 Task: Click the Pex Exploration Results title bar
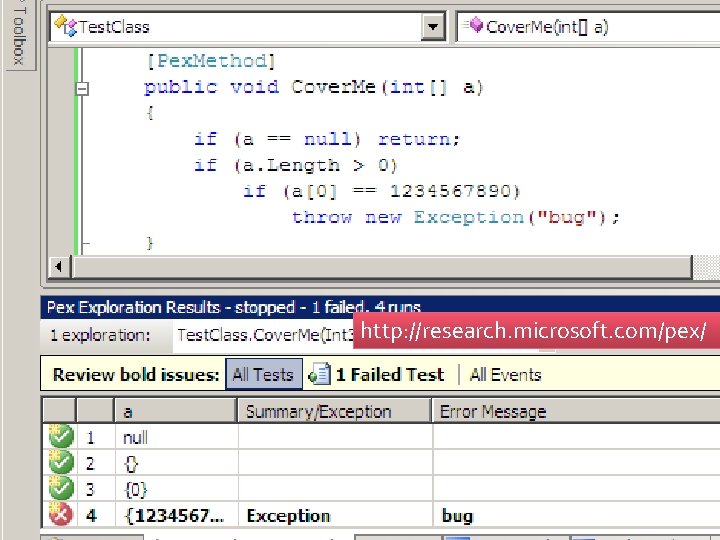click(380, 307)
